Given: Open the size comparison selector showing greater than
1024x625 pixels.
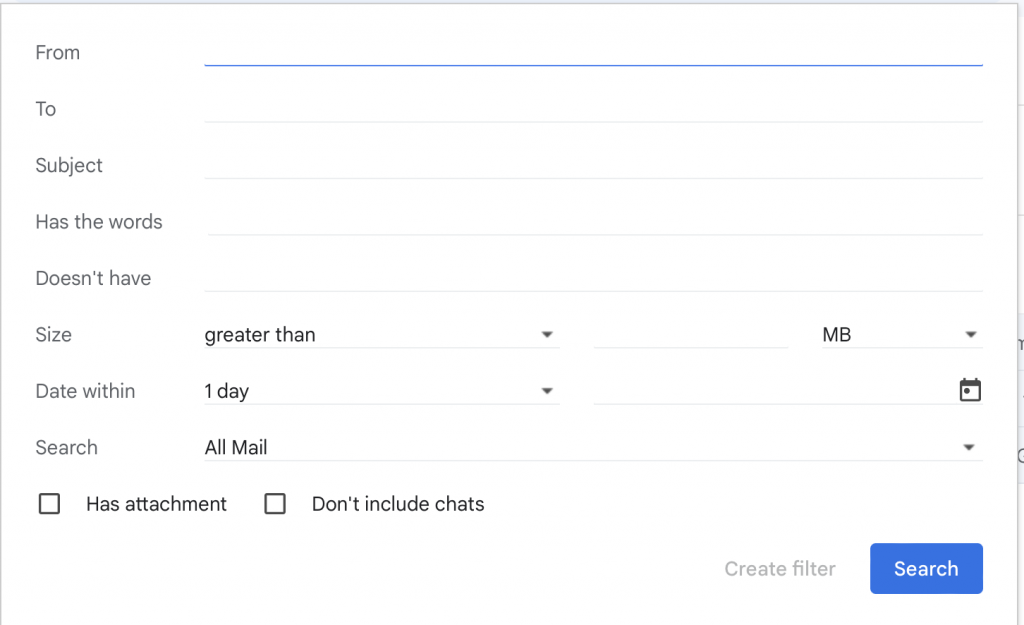Looking at the screenshot, I should pos(380,335).
